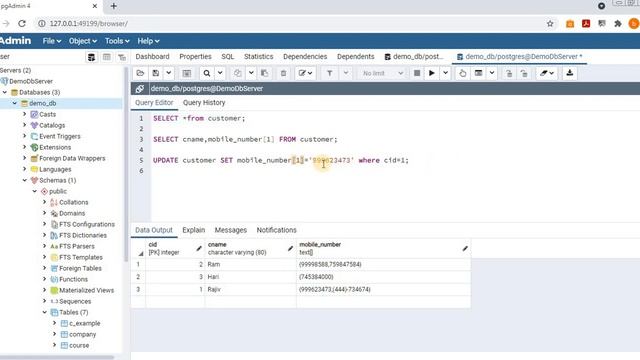The image size is (640, 360).
Task: Click the Save file icon
Action: point(156,73)
